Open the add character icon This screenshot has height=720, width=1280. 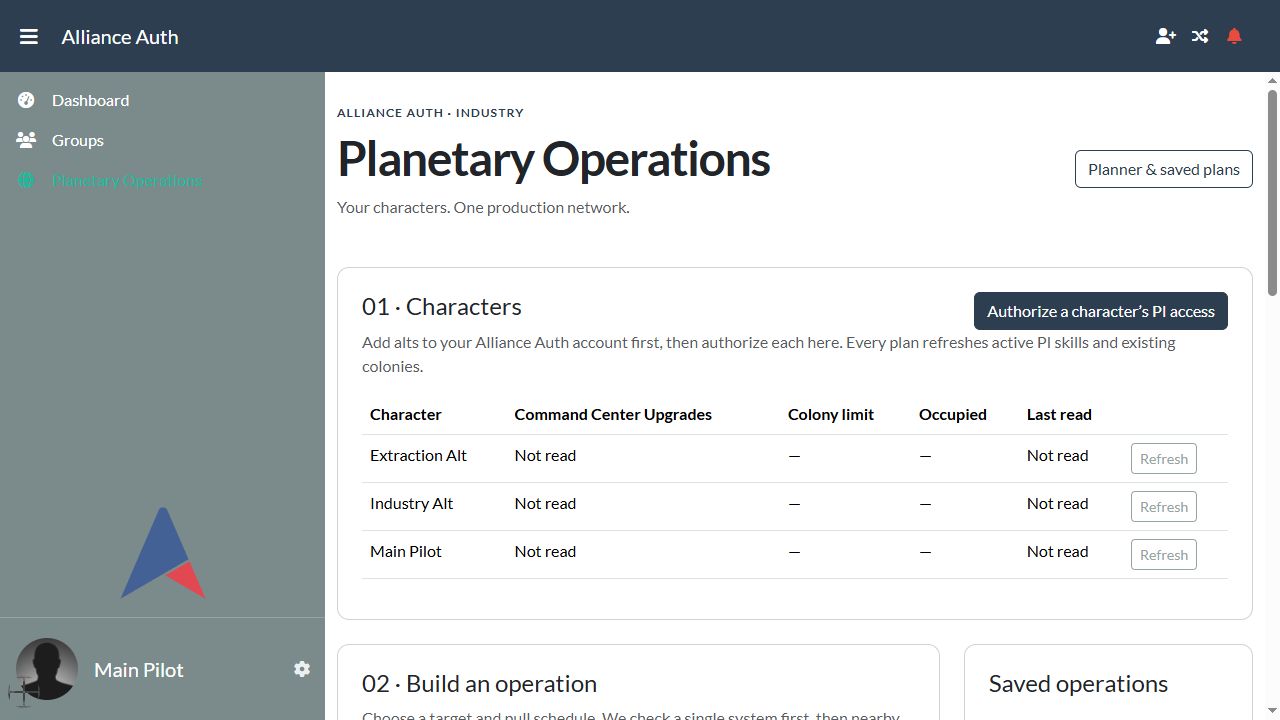click(1166, 37)
